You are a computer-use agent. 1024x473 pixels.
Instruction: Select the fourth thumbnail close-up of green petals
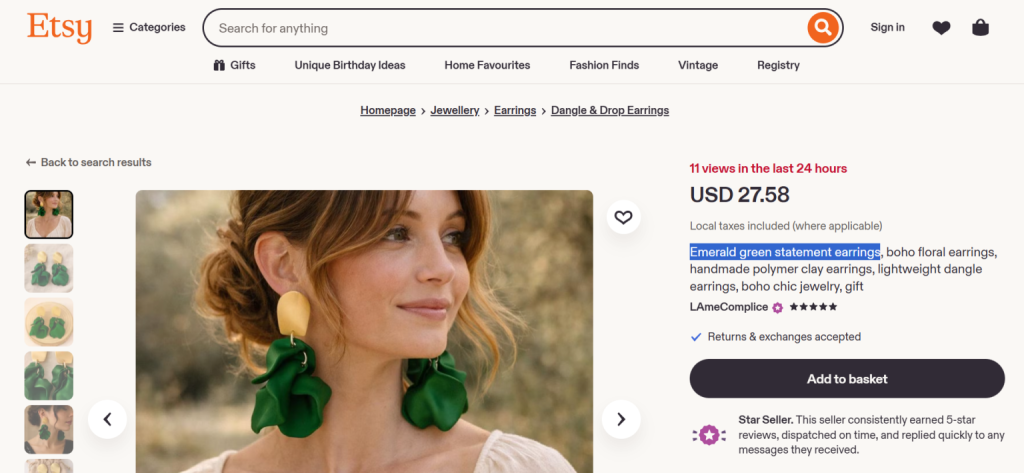point(49,375)
